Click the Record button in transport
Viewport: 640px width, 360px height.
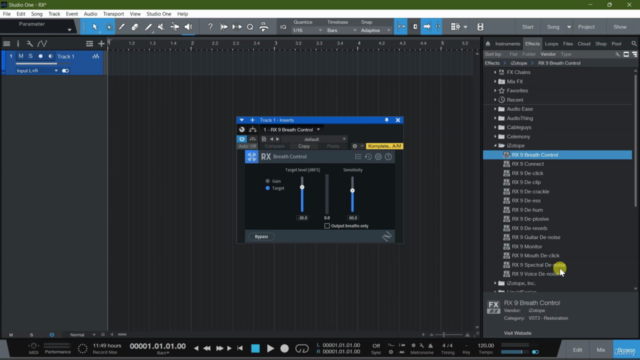(x=284, y=349)
